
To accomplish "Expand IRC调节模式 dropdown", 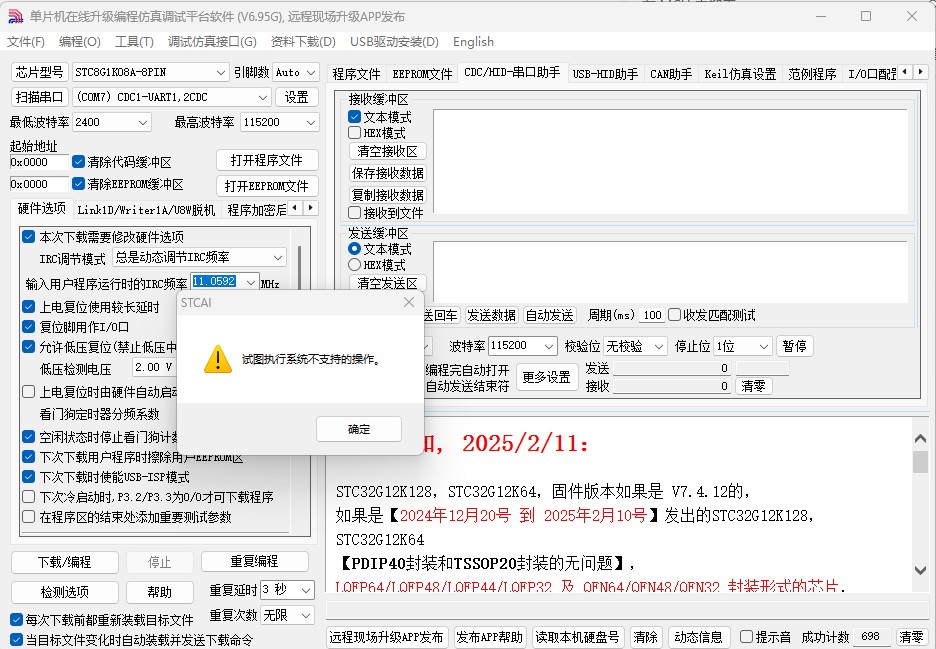I will (278, 257).
